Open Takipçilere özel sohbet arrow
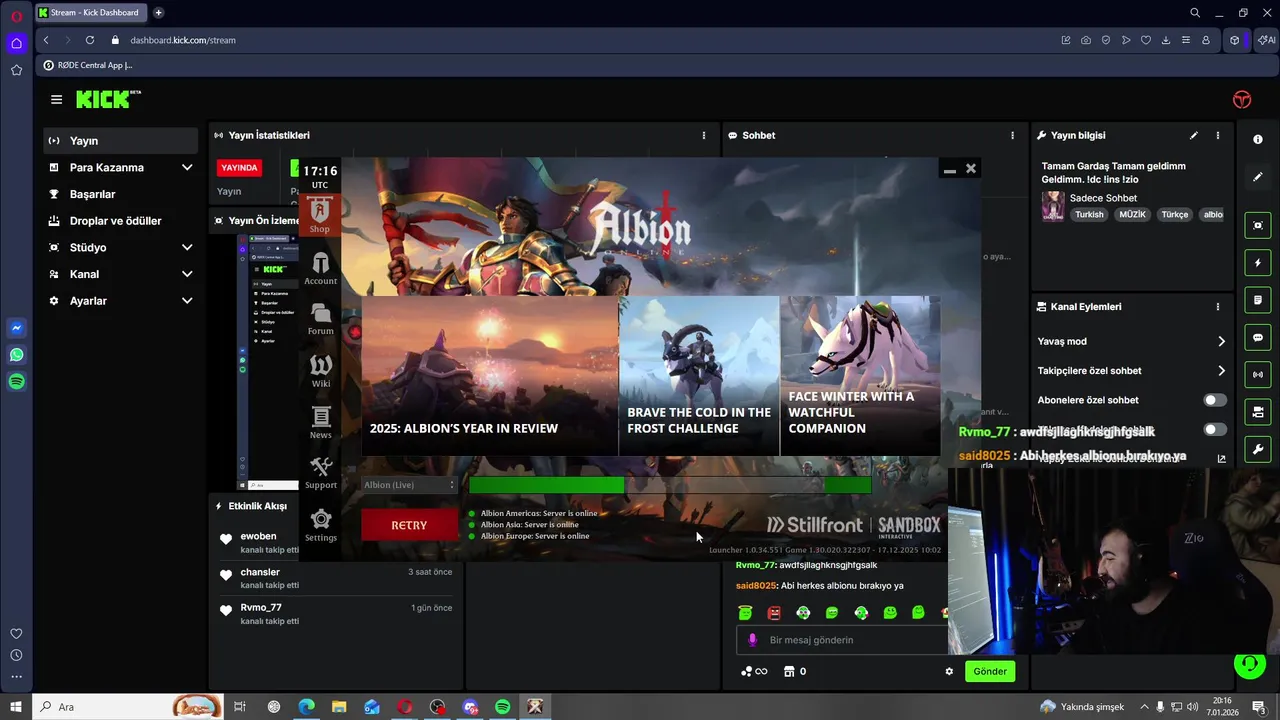 [x=1221, y=371]
